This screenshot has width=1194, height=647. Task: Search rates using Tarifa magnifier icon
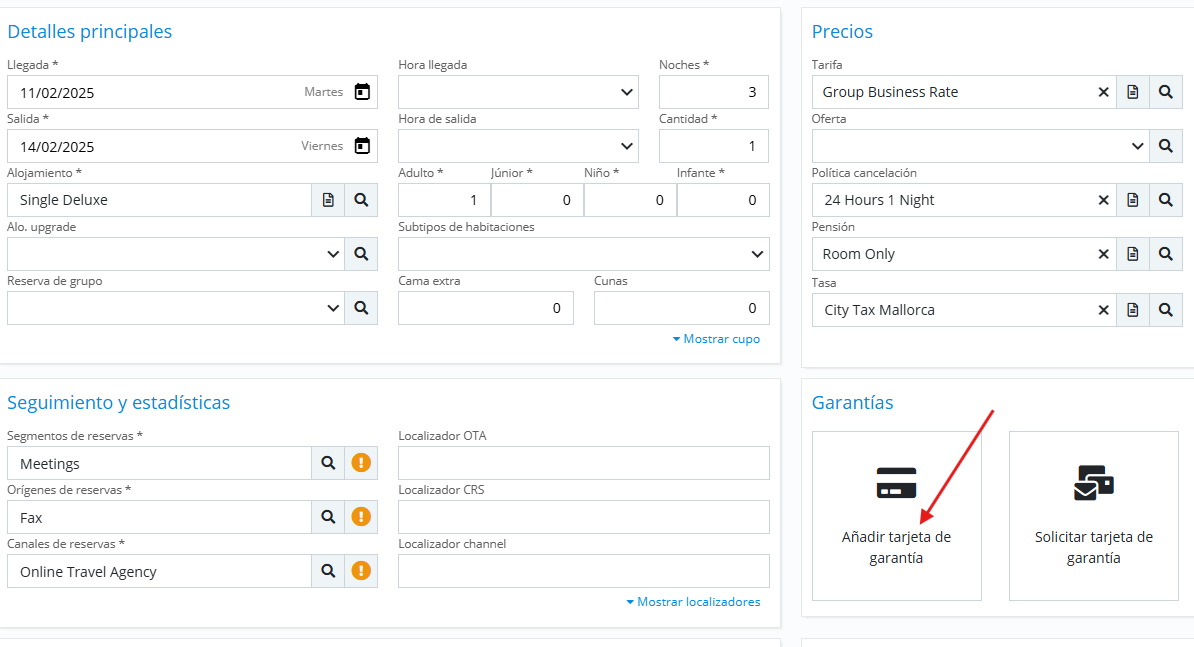(x=1165, y=92)
